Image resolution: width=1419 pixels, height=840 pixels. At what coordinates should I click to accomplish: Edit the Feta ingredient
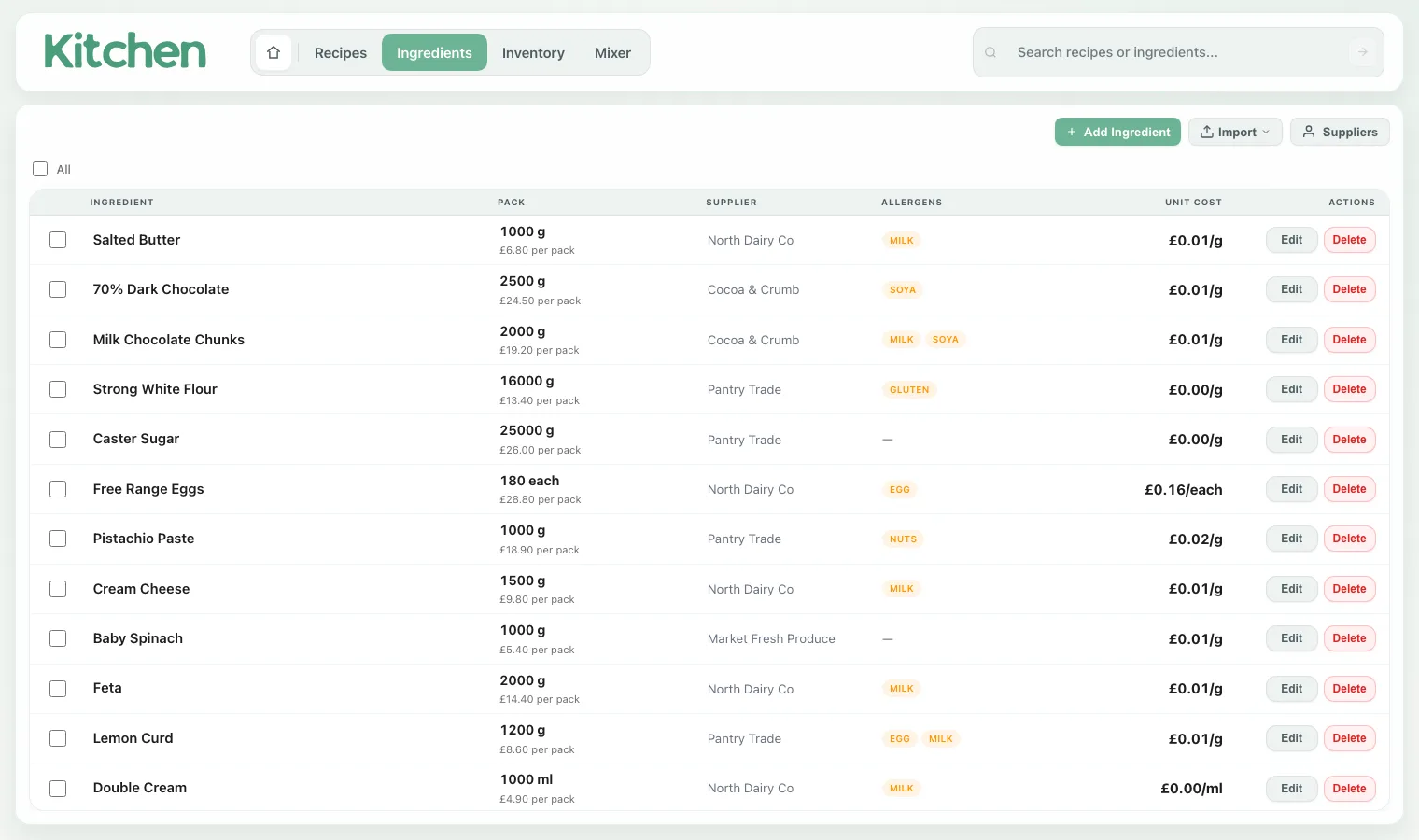coord(1291,689)
